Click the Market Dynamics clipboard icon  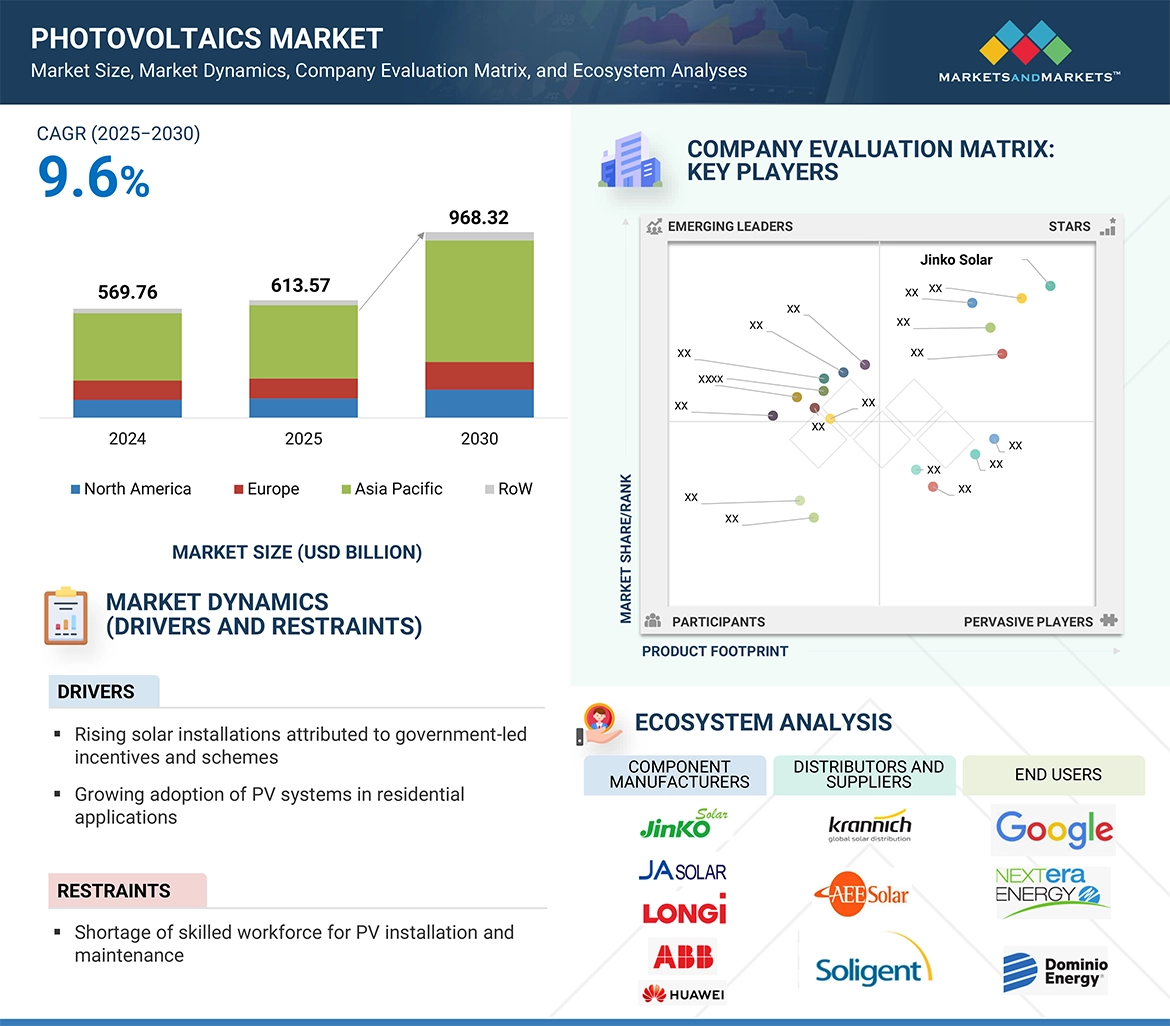tap(66, 615)
